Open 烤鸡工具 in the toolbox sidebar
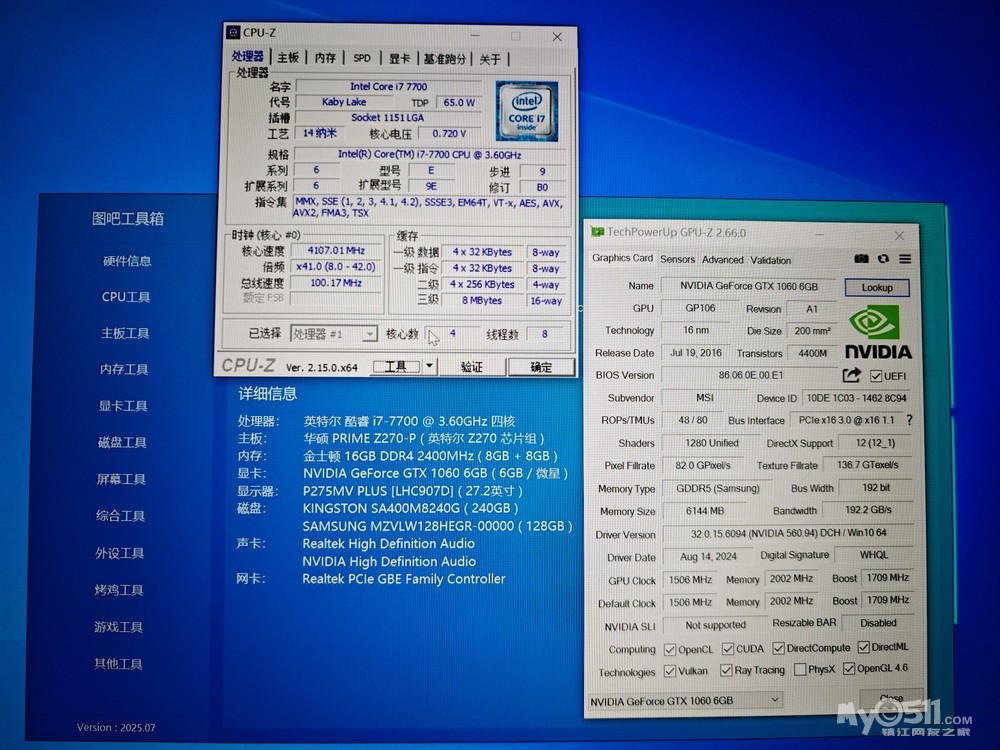 pyautogui.click(x=119, y=590)
